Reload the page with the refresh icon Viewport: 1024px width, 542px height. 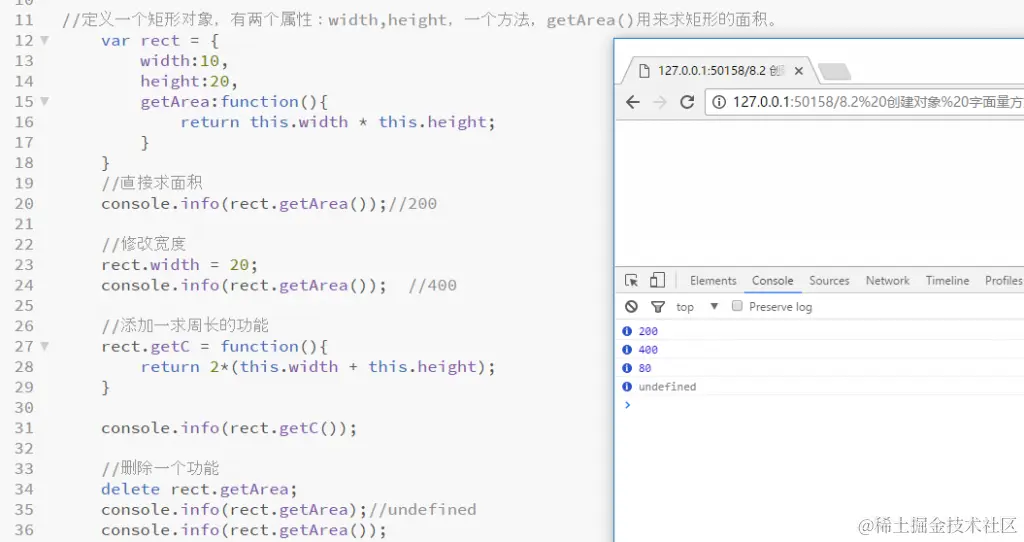[687, 102]
